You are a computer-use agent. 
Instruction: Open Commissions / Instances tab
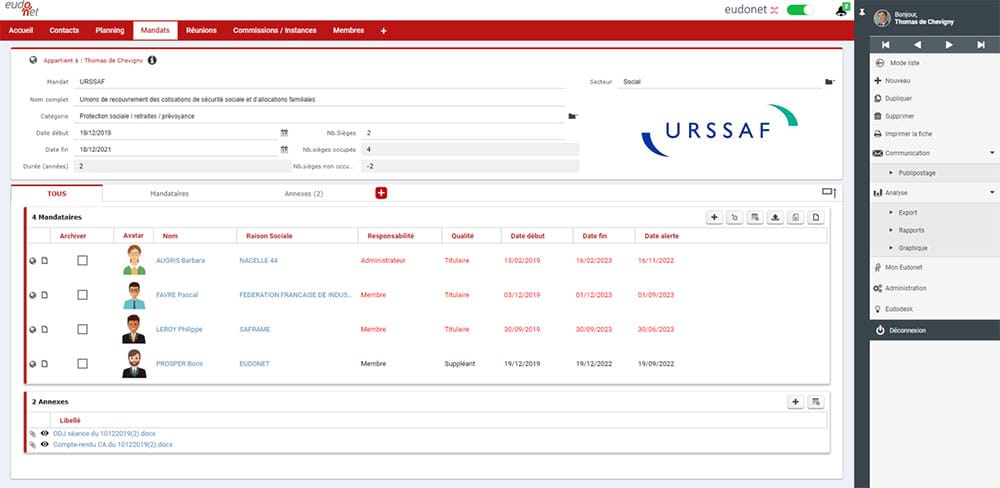coord(275,31)
